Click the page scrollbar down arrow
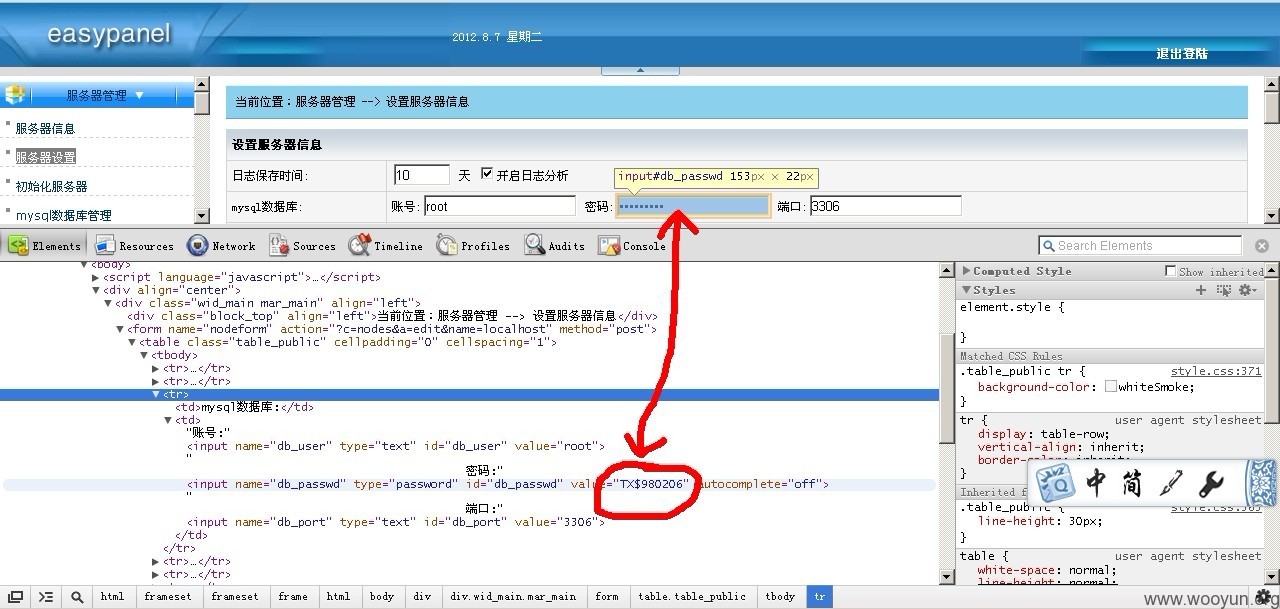Image resolution: width=1280 pixels, height=609 pixels. (1271, 215)
